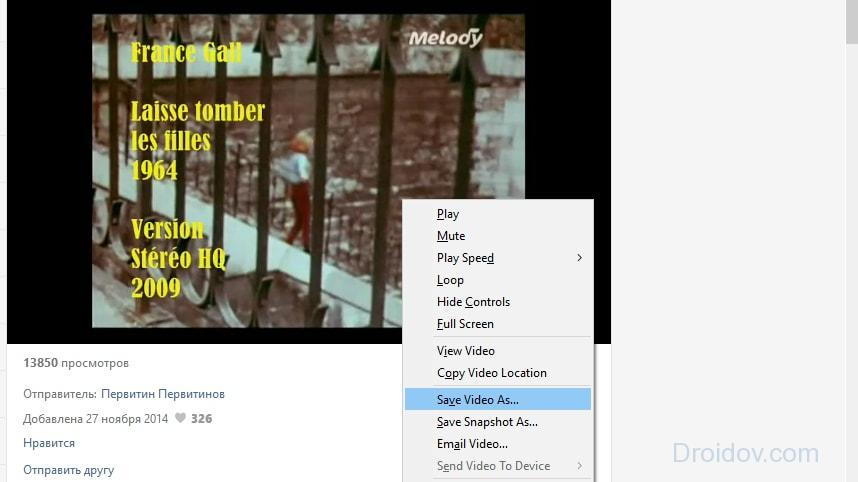
Task: Choose Save Video As... option
Action: click(x=478, y=400)
